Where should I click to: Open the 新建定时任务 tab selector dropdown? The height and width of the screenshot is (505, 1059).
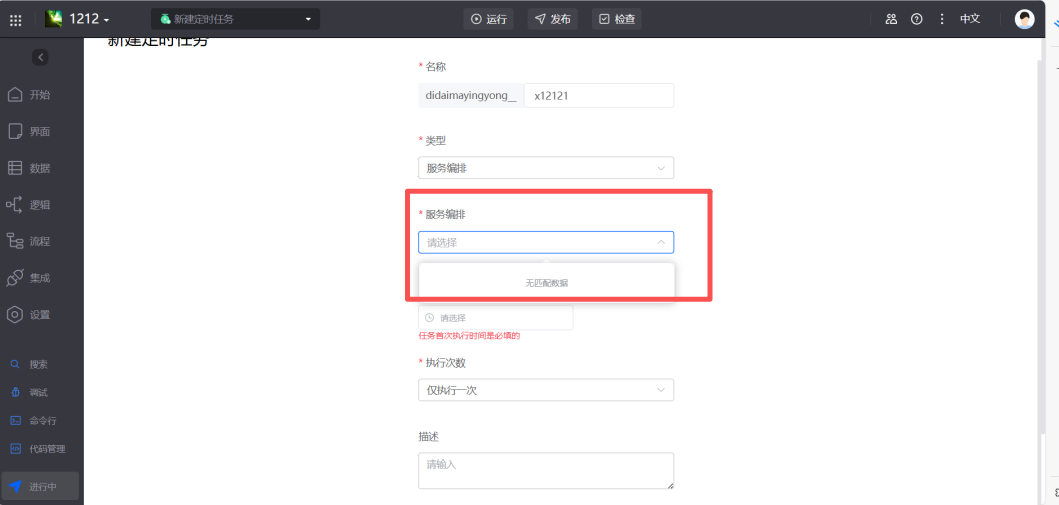tap(235, 19)
